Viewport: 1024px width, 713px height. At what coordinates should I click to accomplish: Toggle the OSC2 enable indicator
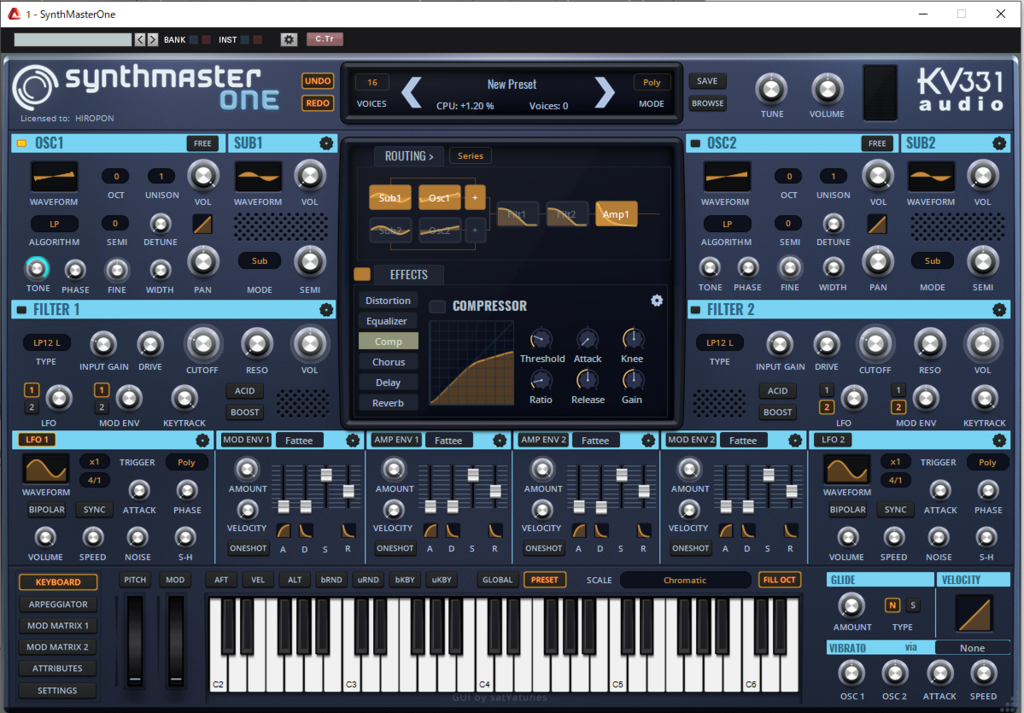point(695,143)
